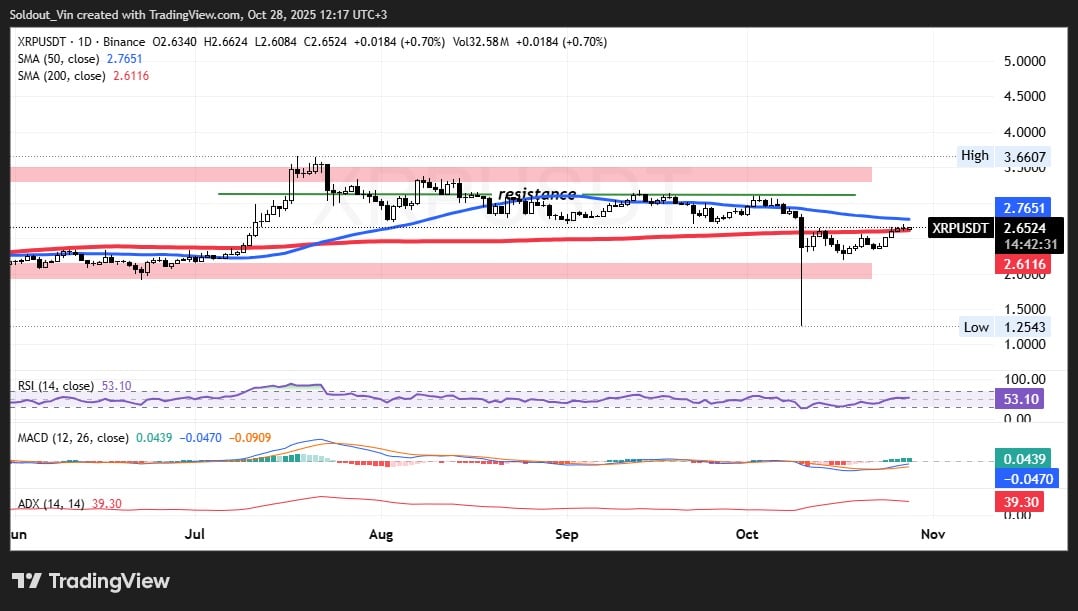Click the blue 2.7651 SMA price tag

point(1021,208)
